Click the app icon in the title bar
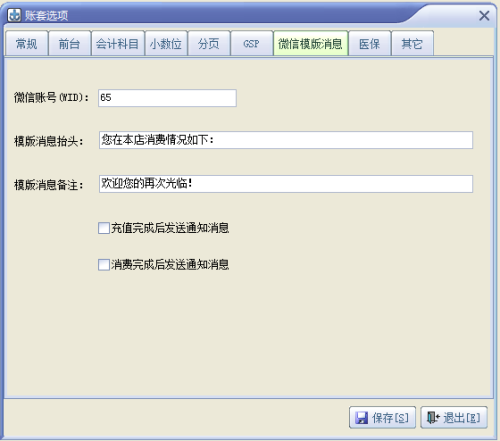Viewport: 500px width, 441px height. click(14, 15)
